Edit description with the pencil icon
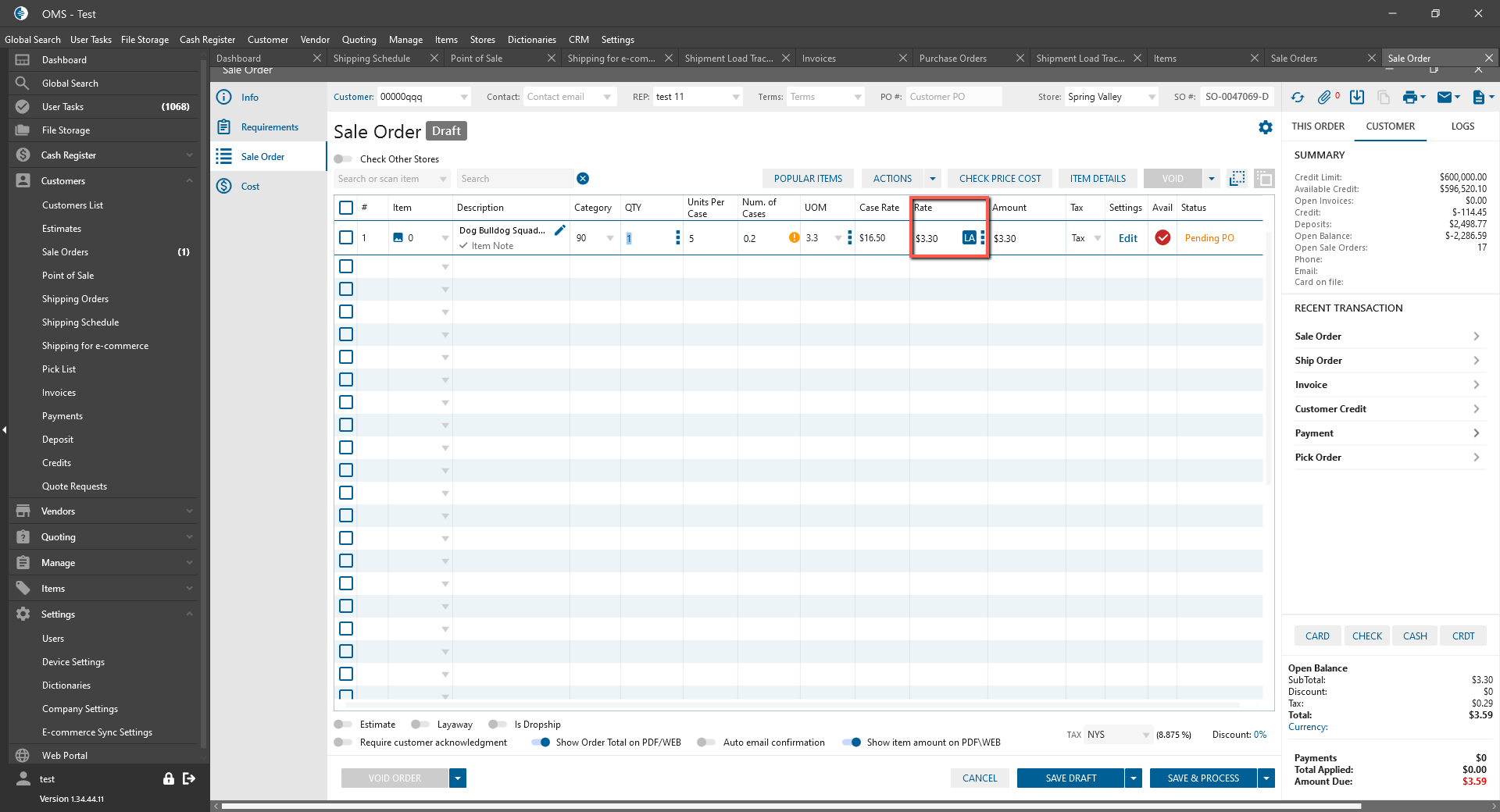1500x812 pixels. coord(559,230)
